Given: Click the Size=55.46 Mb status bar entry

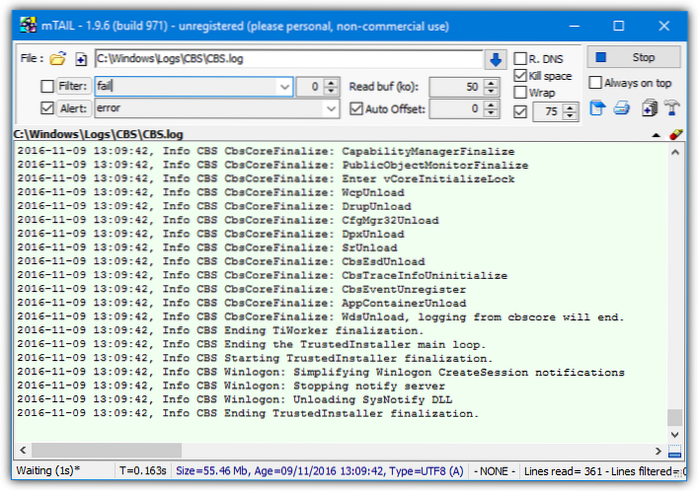Looking at the screenshot, I should [319, 471].
